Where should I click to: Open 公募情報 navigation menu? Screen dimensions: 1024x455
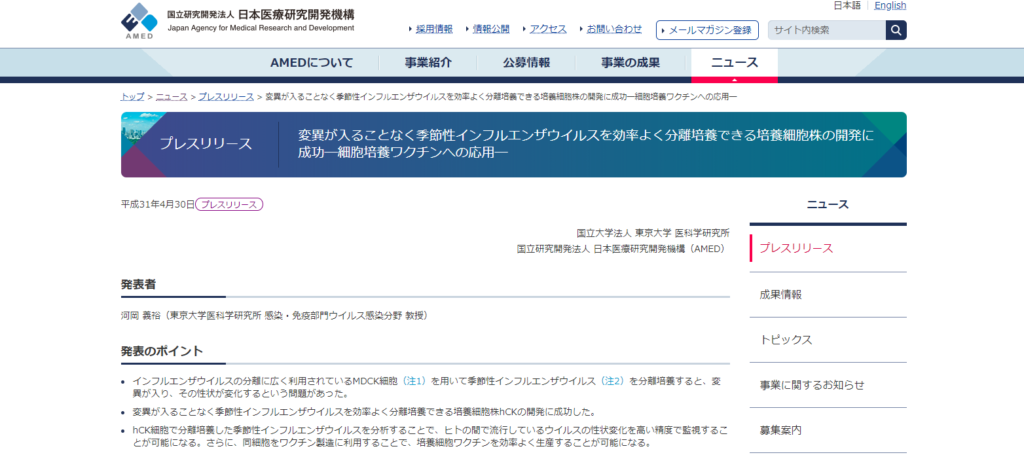coord(526,63)
